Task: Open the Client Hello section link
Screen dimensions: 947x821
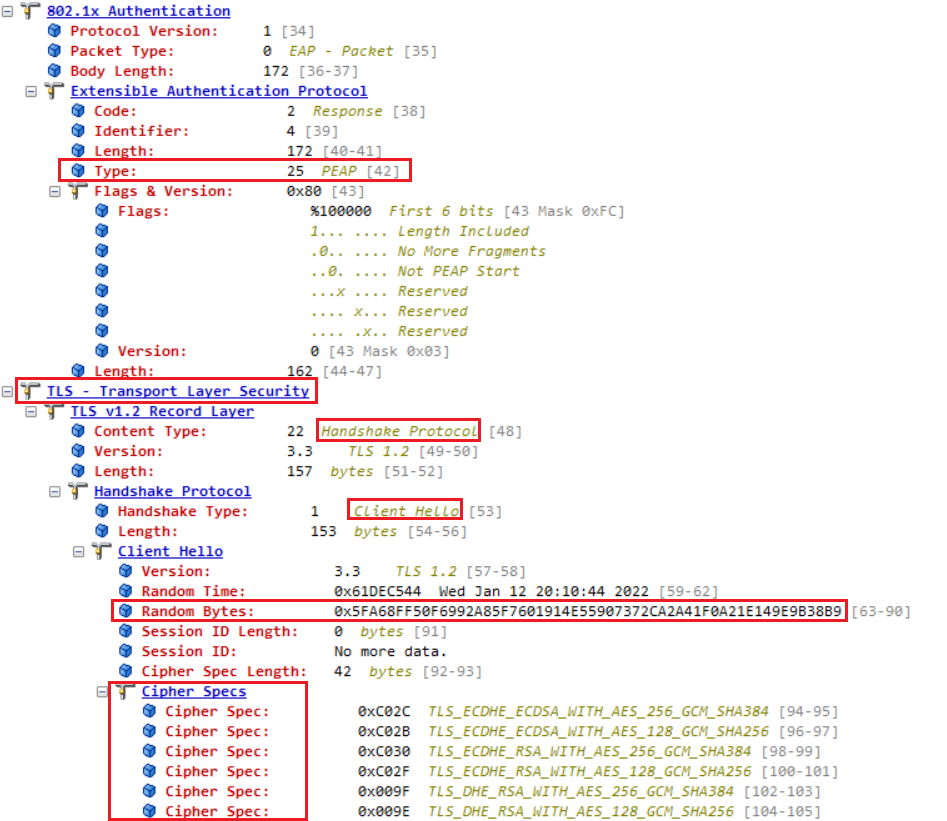Action: [170, 552]
